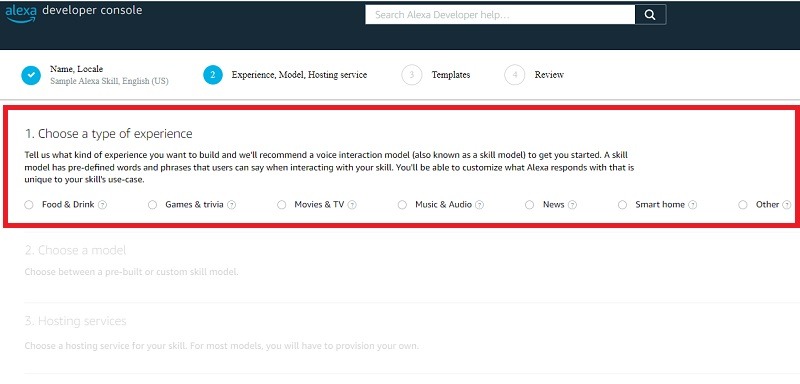Click the magnifier search button
800x384 pixels.
pos(650,15)
